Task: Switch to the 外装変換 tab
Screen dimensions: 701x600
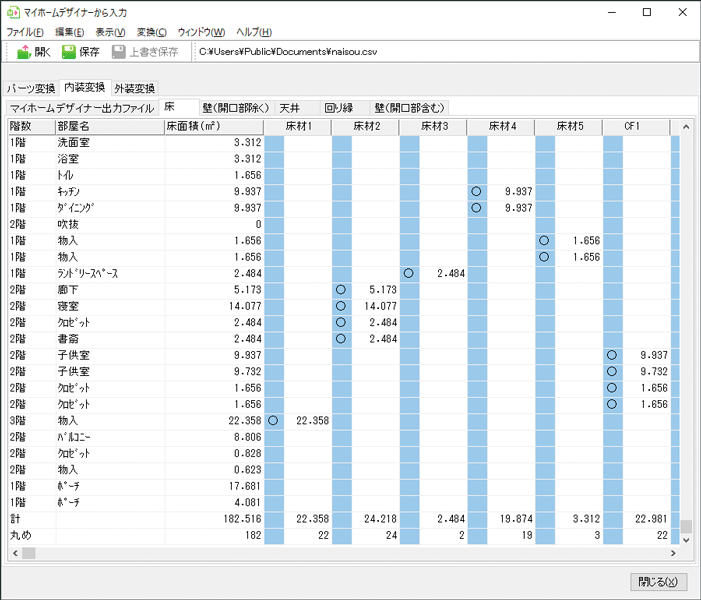Action: (134, 88)
